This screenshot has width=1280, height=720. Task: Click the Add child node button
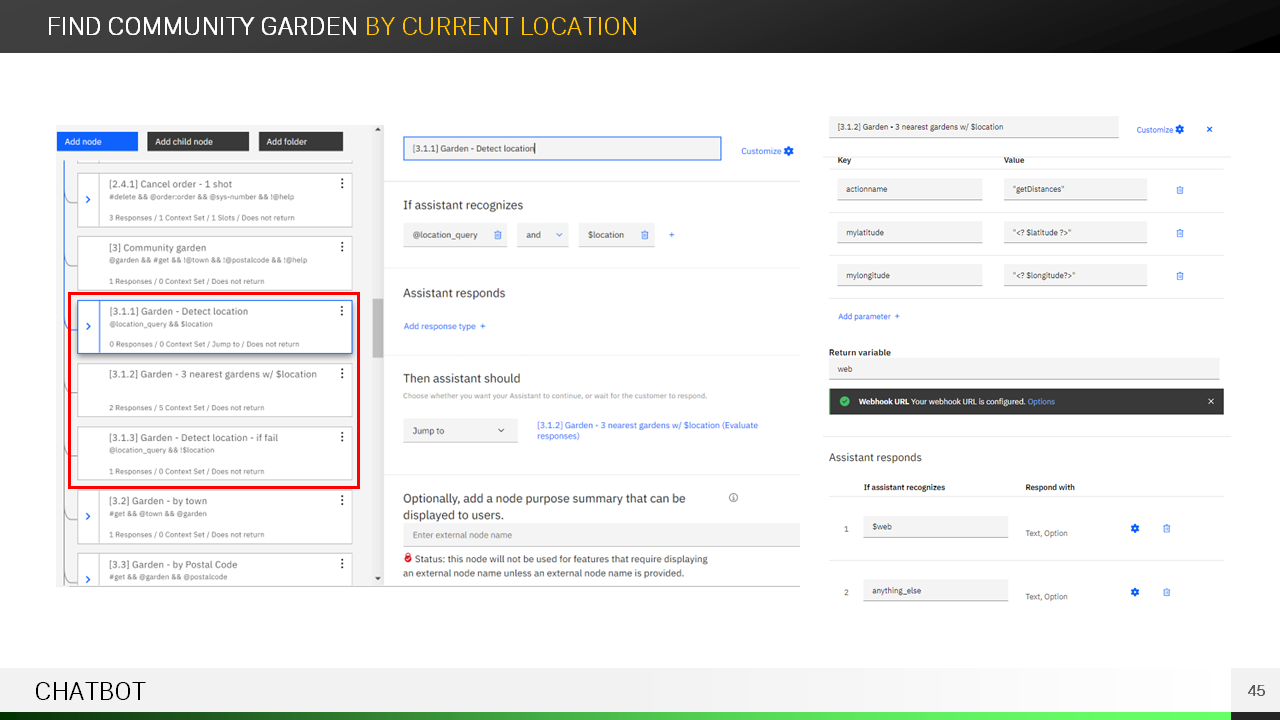point(197,142)
